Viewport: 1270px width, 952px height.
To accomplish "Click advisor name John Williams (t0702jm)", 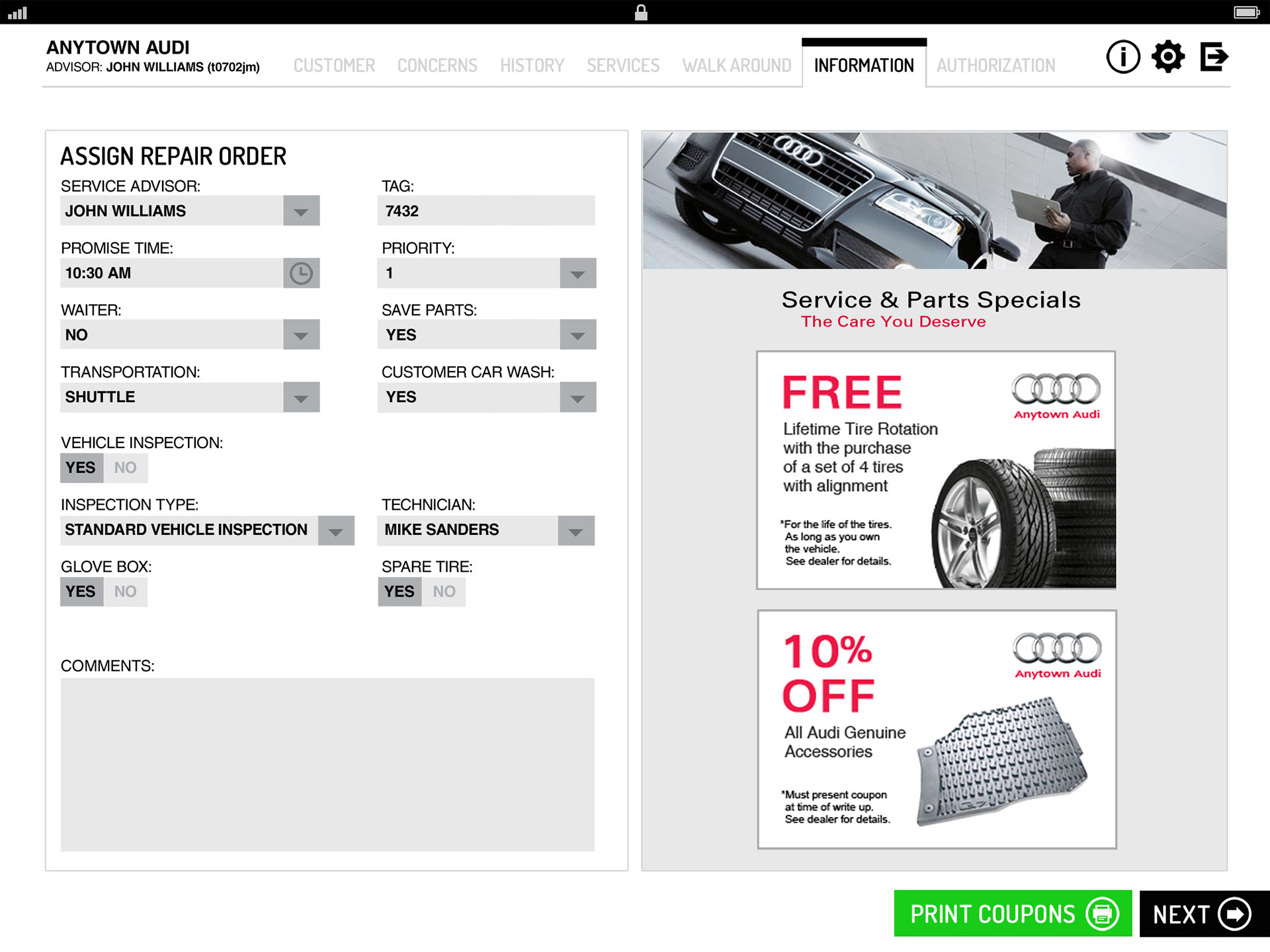I will [x=183, y=67].
